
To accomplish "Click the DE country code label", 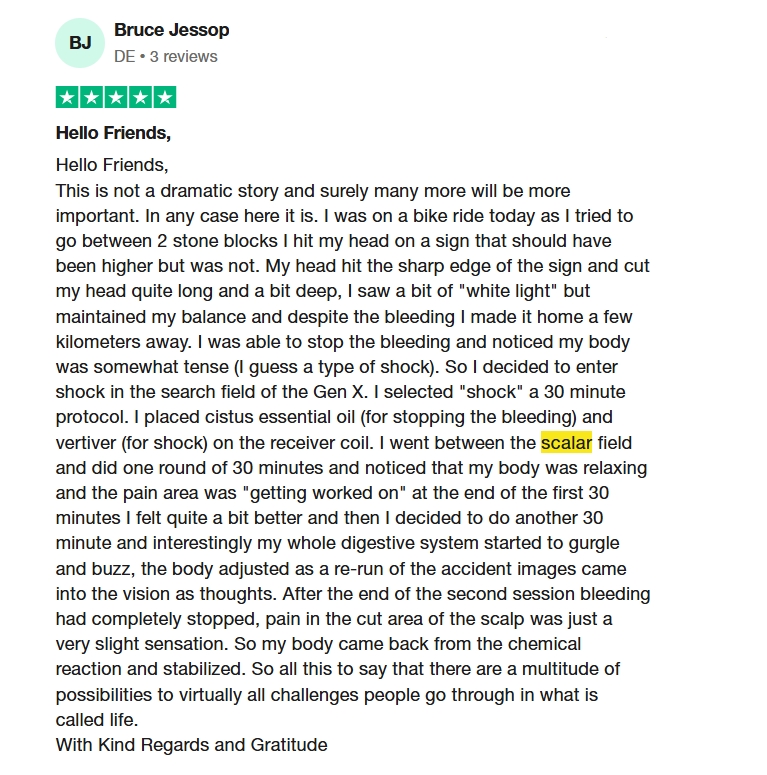I will (124, 57).
